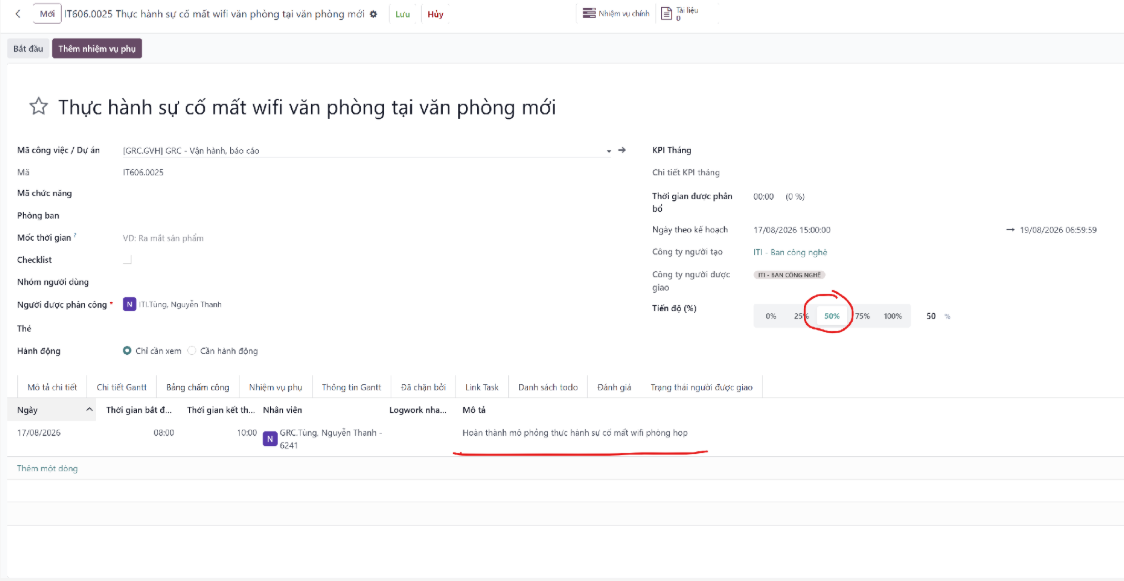
Task: Set progress to 0%
Action: [x=771, y=316]
